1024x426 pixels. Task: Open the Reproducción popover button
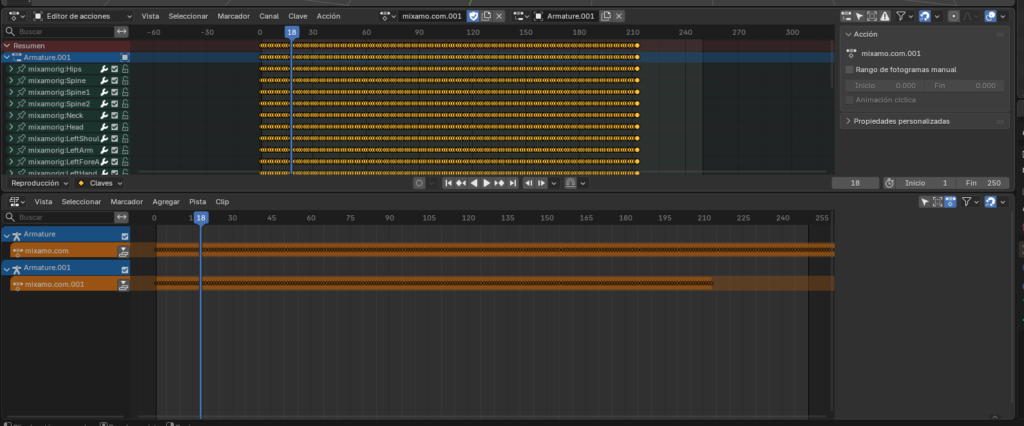38,183
